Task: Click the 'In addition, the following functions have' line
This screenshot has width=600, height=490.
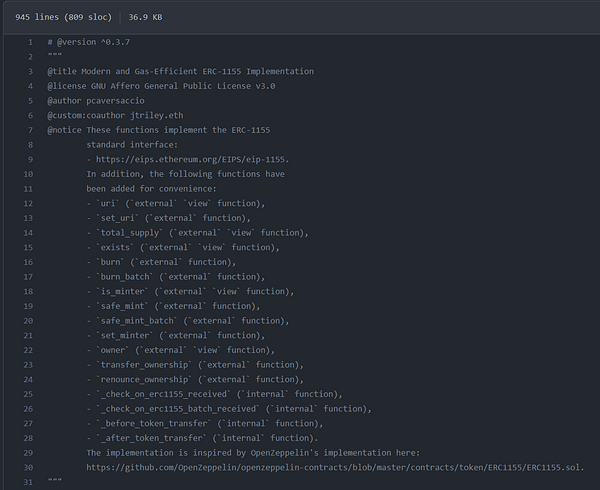Action: pyautogui.click(x=186, y=174)
